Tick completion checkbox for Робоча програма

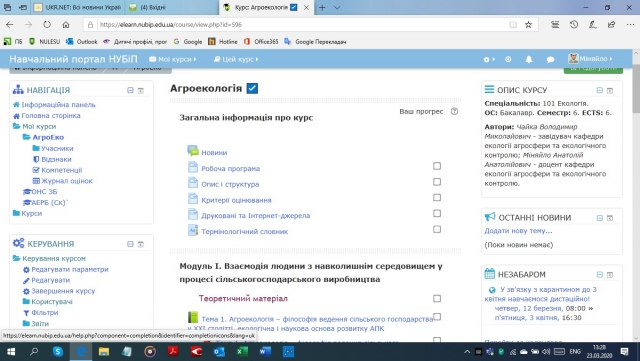[437, 166]
